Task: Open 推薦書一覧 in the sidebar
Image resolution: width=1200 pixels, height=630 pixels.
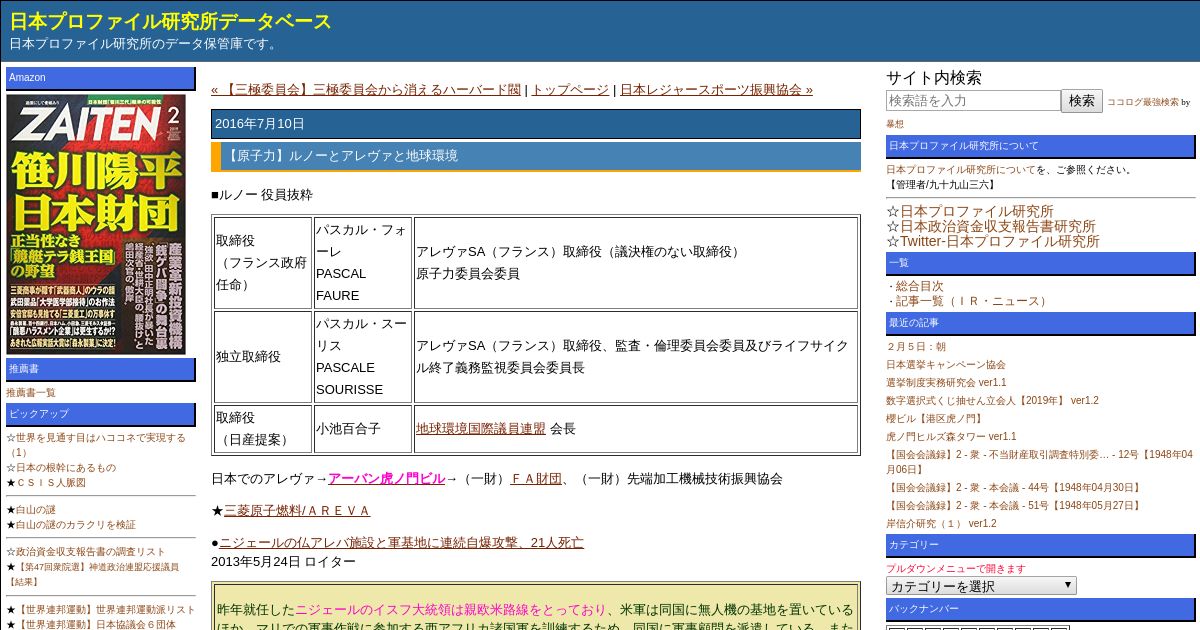Action: click(31, 392)
